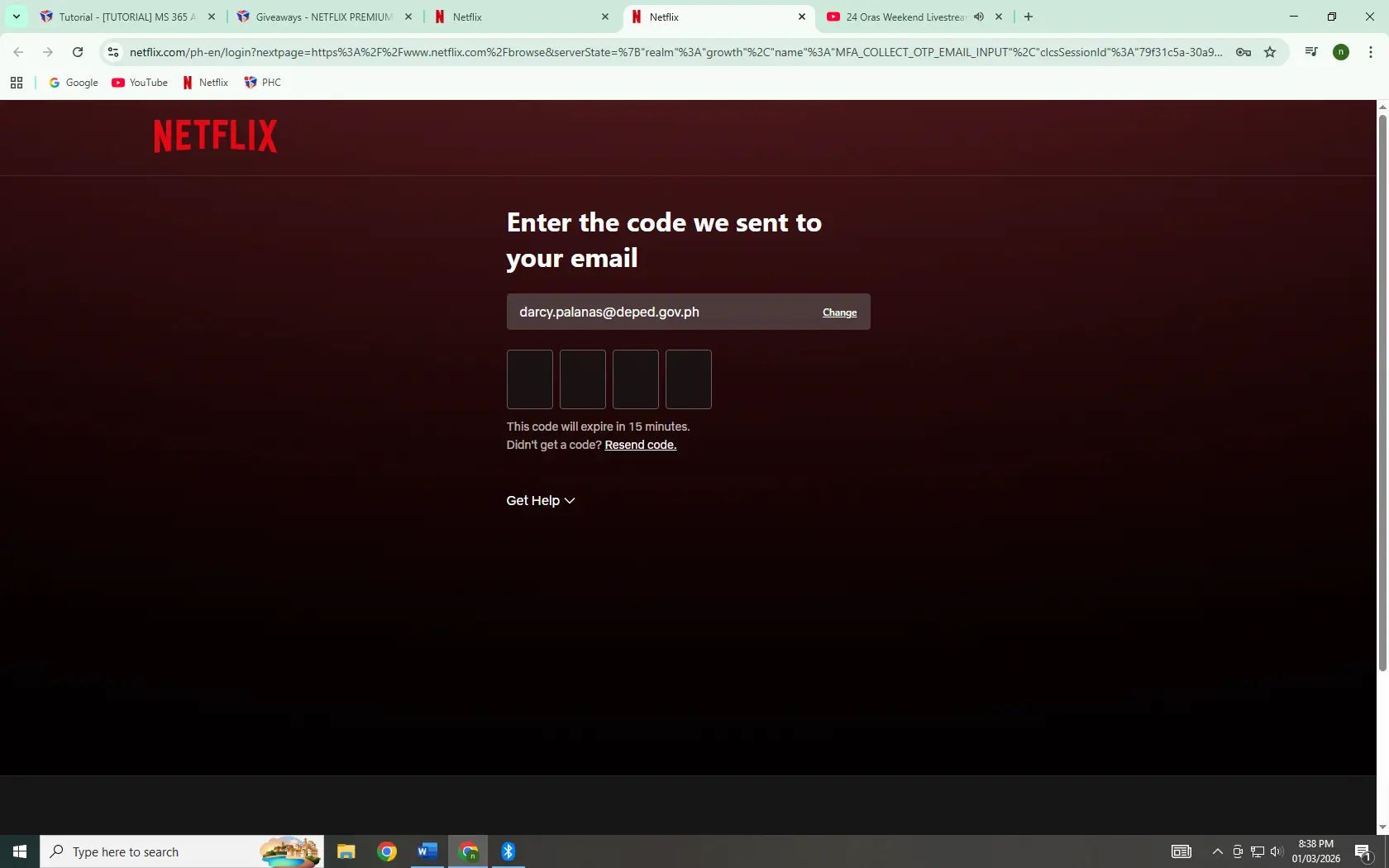Open the media control icon in toolbar
The width and height of the screenshot is (1389, 868).
(1311, 52)
